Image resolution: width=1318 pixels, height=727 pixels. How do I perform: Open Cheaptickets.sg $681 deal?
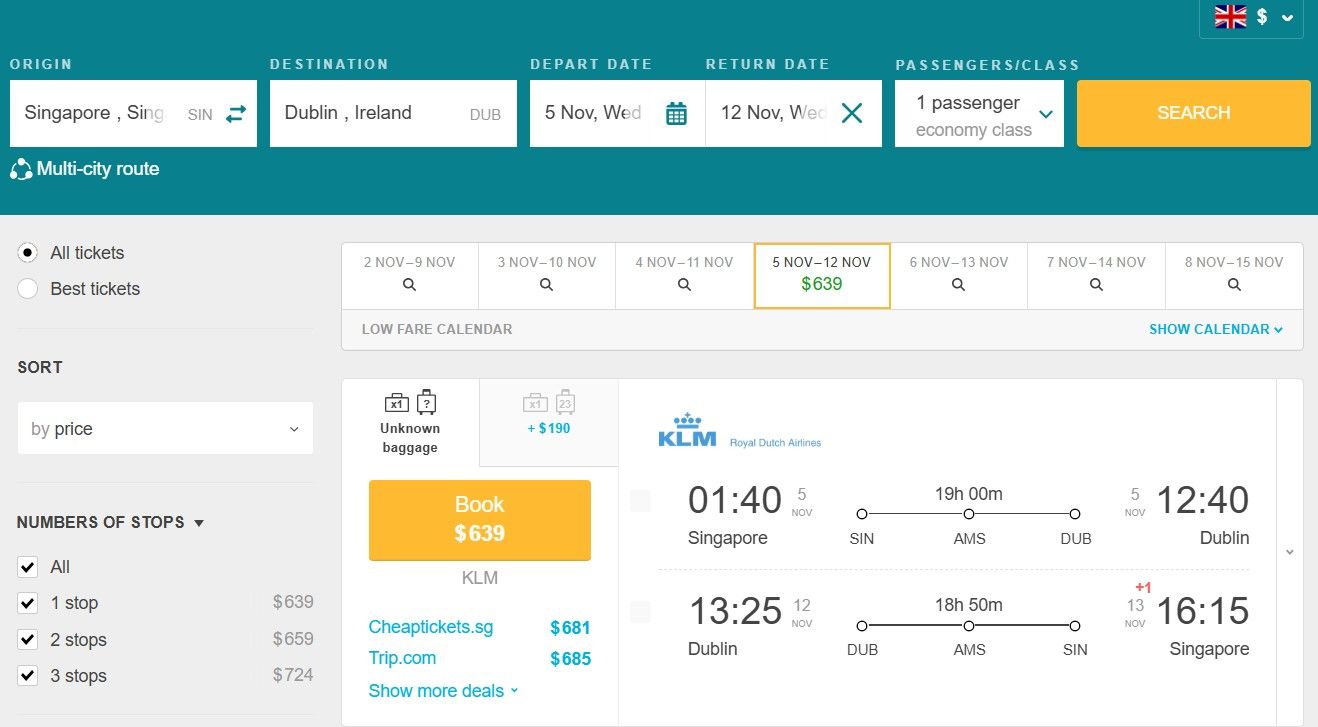point(480,628)
